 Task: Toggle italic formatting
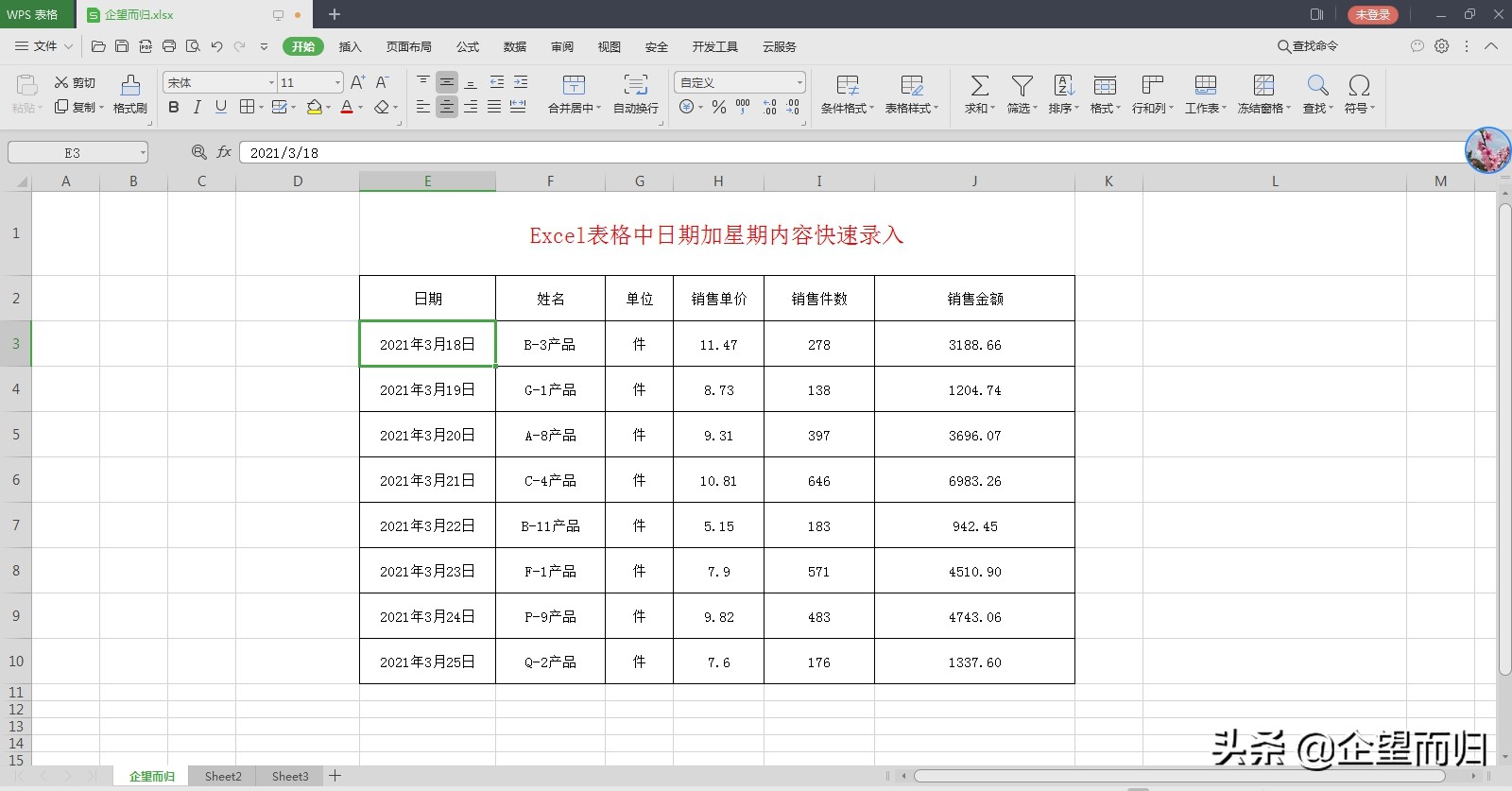[198, 107]
